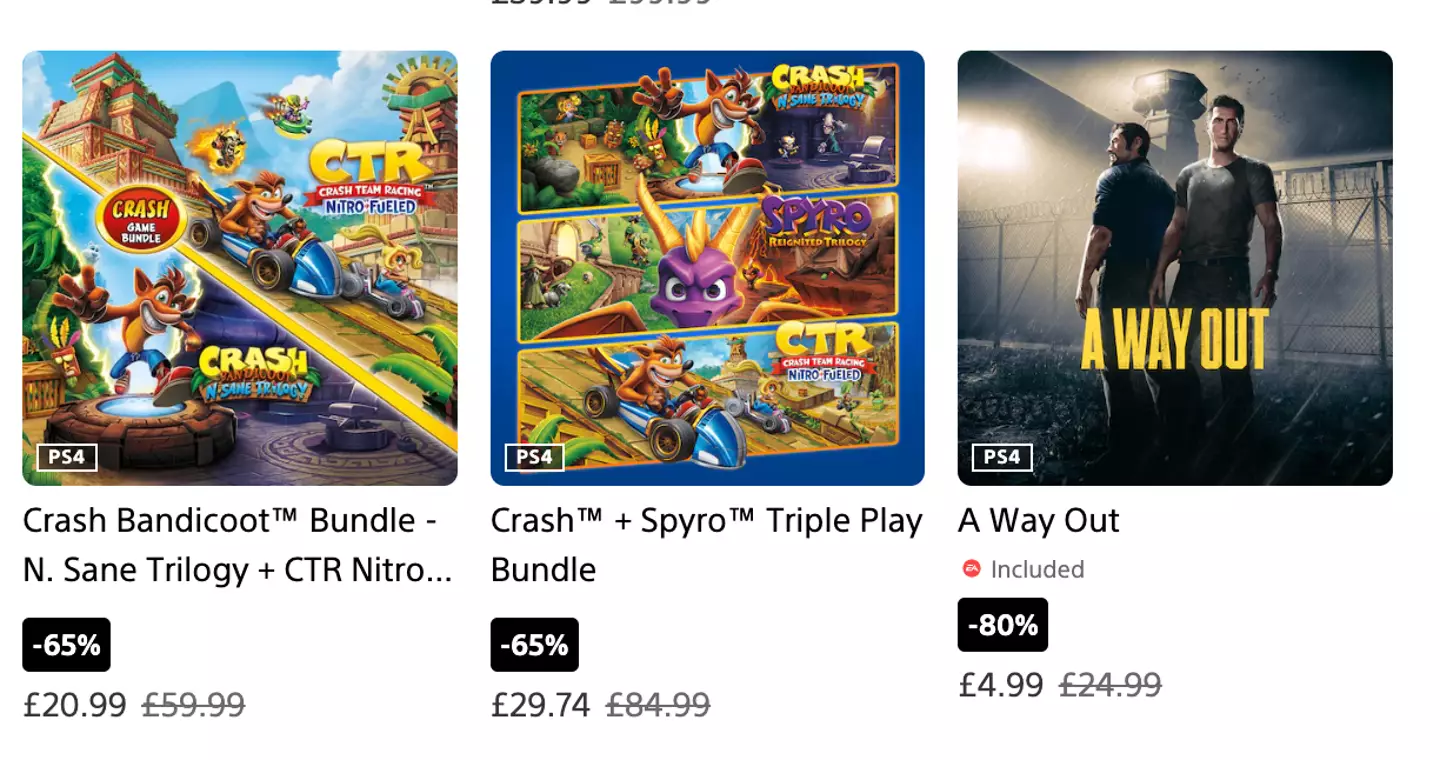Click the £29.74 sale price
Image resolution: width=1440 pixels, height=760 pixels.
[x=541, y=705]
